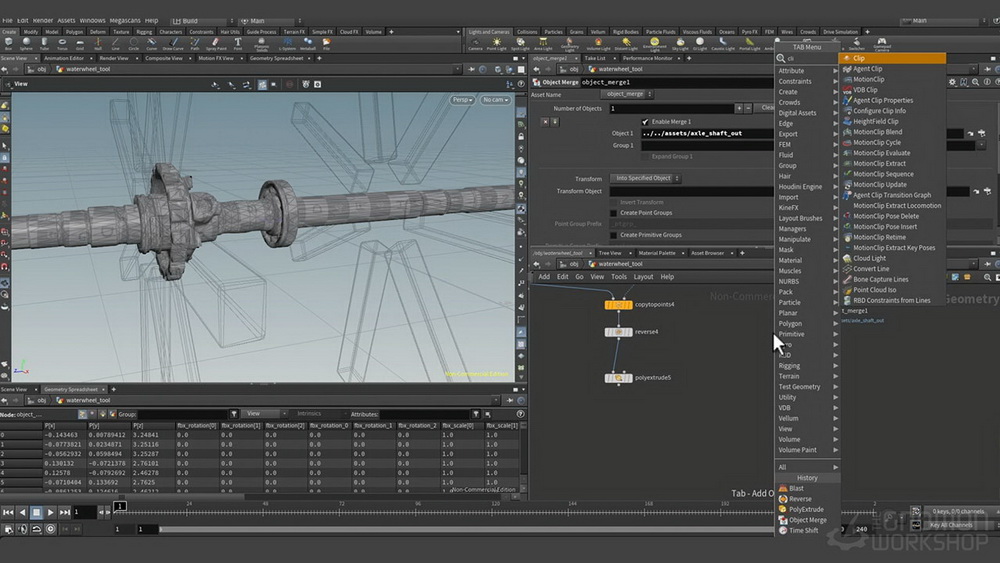Add a Gamepad Camera from shelf
Screen dimensions: 1000x563
(x=882, y=44)
